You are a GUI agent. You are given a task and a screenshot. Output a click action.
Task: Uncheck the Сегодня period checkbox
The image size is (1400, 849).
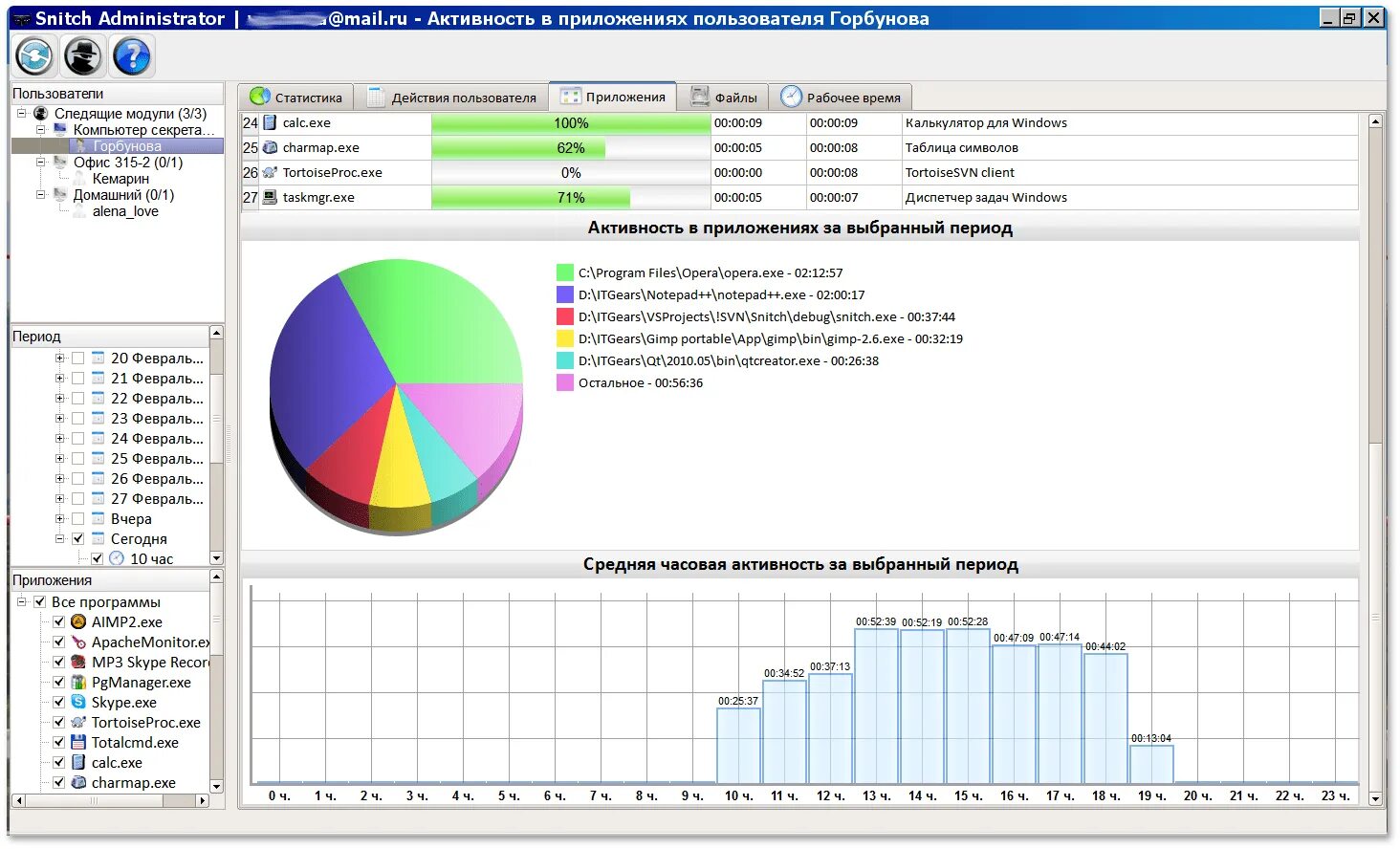(x=77, y=538)
